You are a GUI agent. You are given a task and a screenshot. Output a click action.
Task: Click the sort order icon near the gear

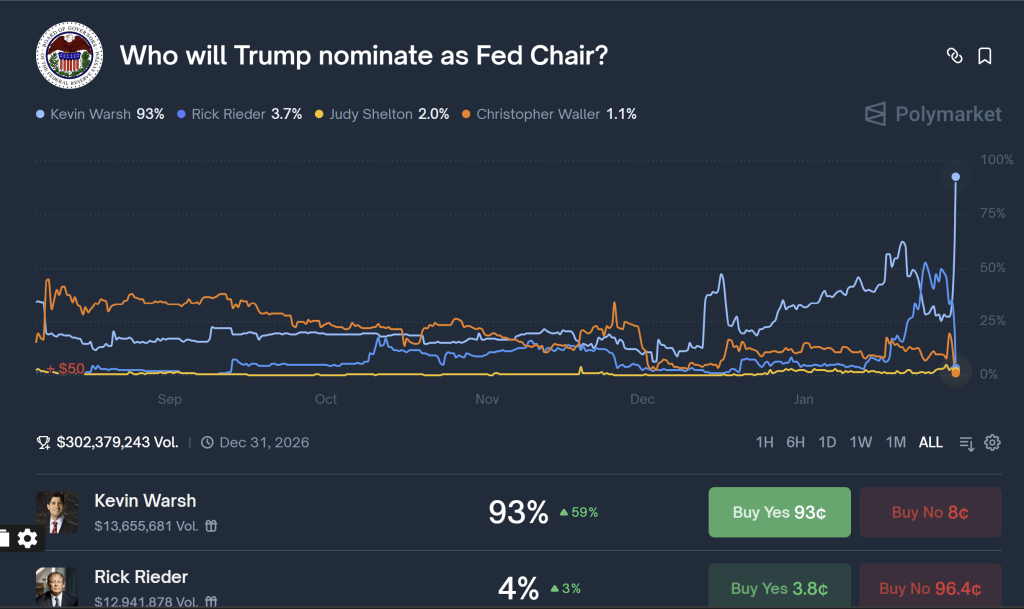tap(966, 442)
